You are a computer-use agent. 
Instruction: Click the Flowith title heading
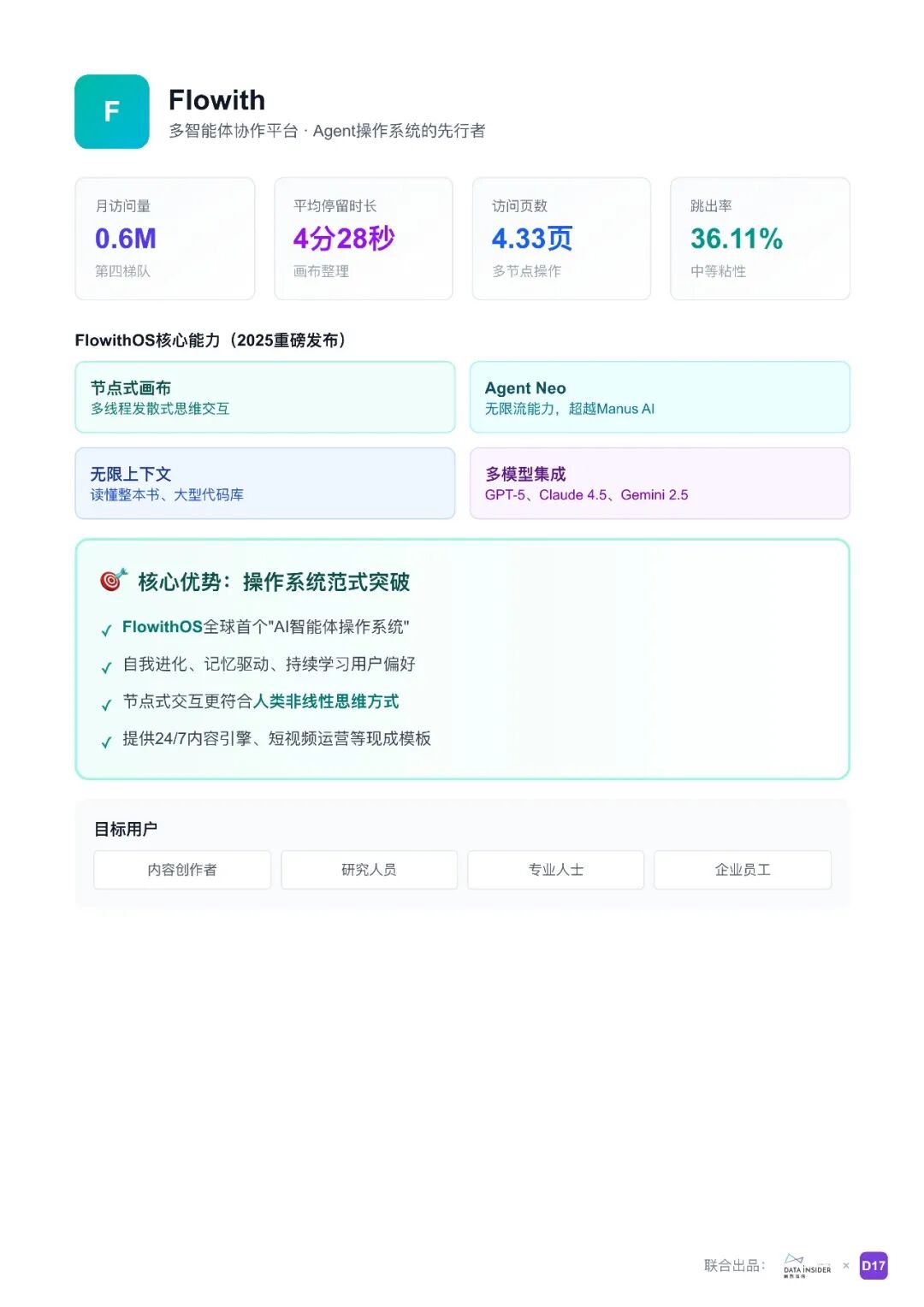pyautogui.click(x=216, y=100)
